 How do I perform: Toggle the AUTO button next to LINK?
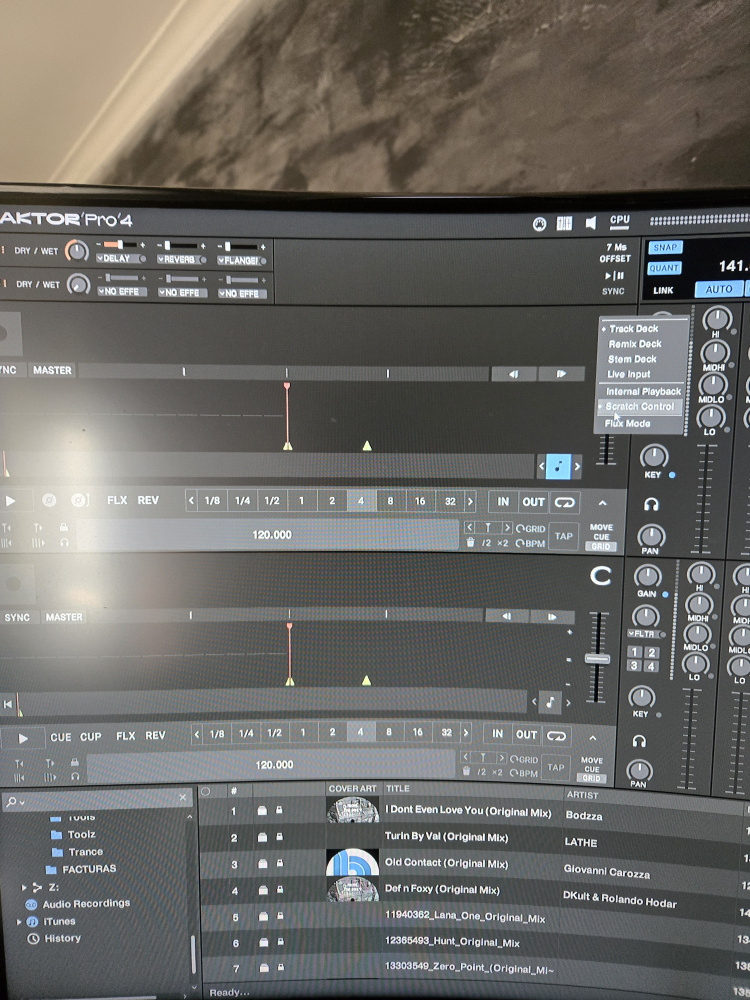point(719,289)
